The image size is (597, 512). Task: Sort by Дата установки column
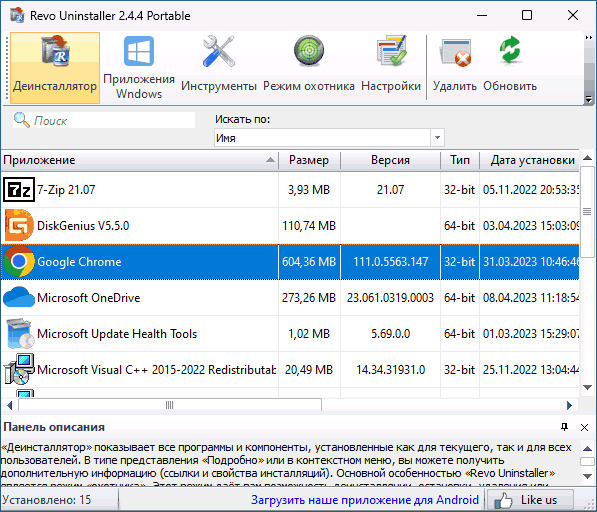(x=530, y=160)
